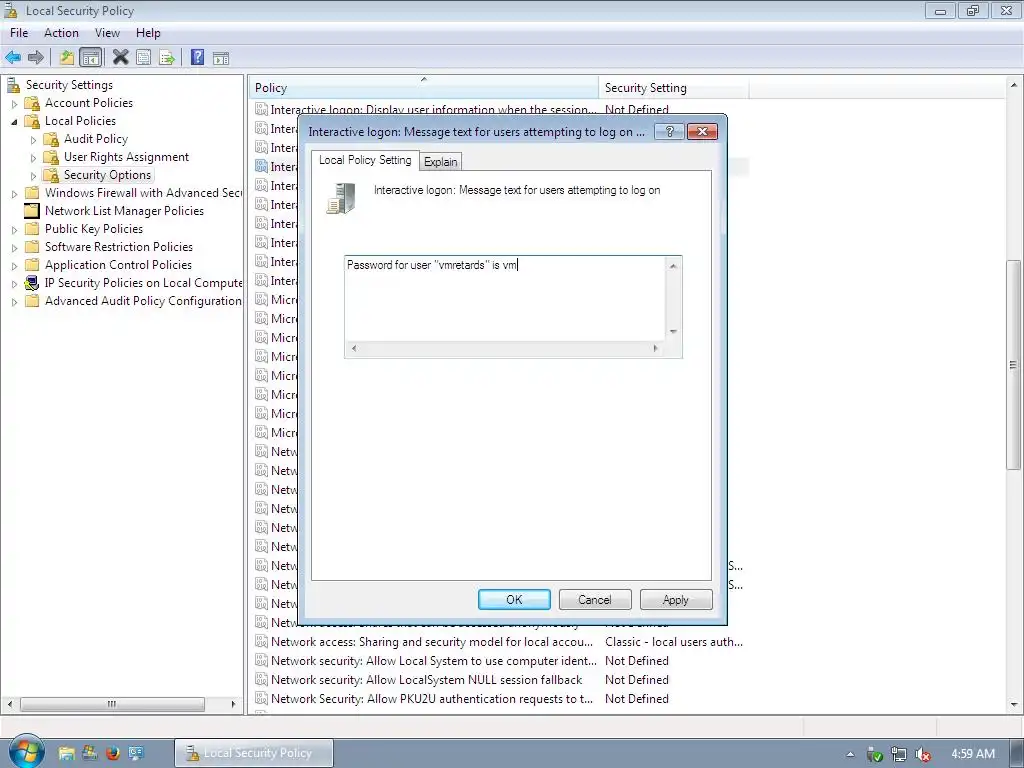Click the Back arrow in the toolbar
This screenshot has height=768, width=1024.
coord(13,57)
